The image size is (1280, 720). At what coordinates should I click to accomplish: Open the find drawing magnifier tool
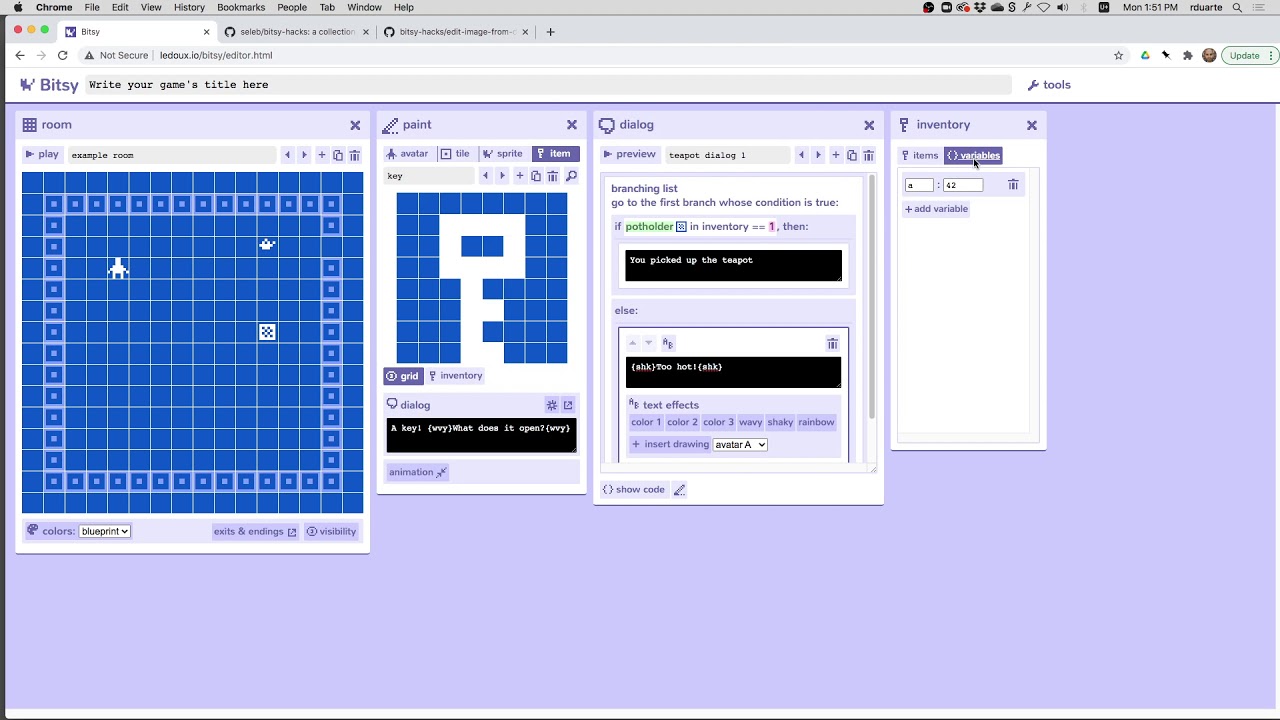pyautogui.click(x=571, y=176)
